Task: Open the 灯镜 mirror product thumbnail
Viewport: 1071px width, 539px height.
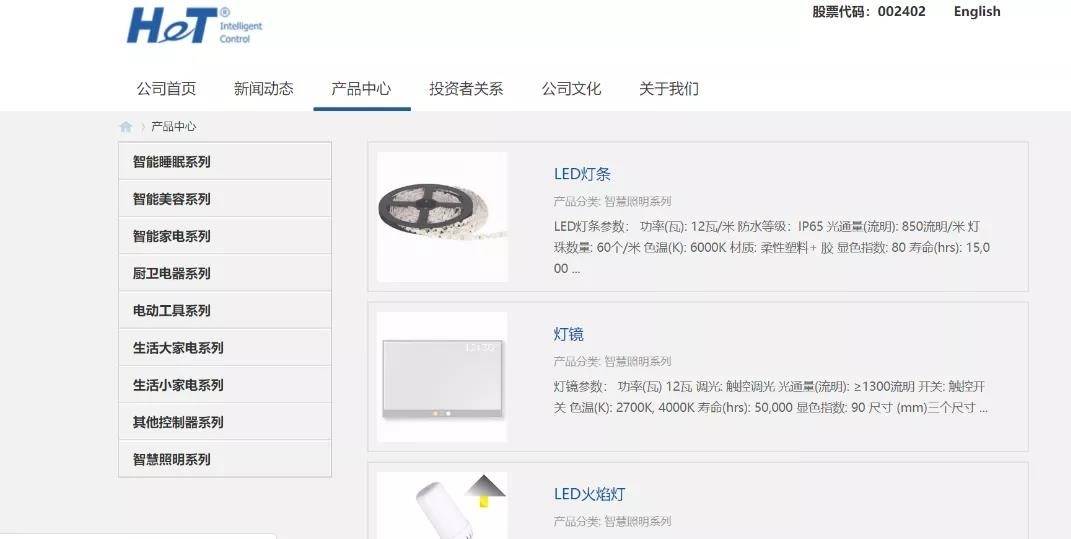Action: coord(442,377)
